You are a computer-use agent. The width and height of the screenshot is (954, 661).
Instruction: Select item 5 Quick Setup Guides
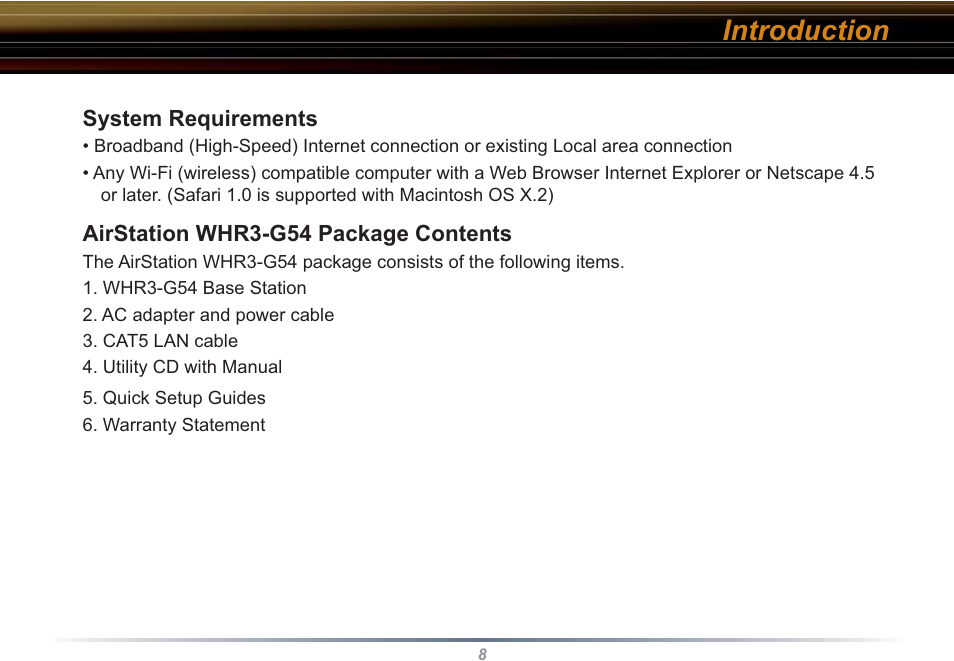(174, 398)
